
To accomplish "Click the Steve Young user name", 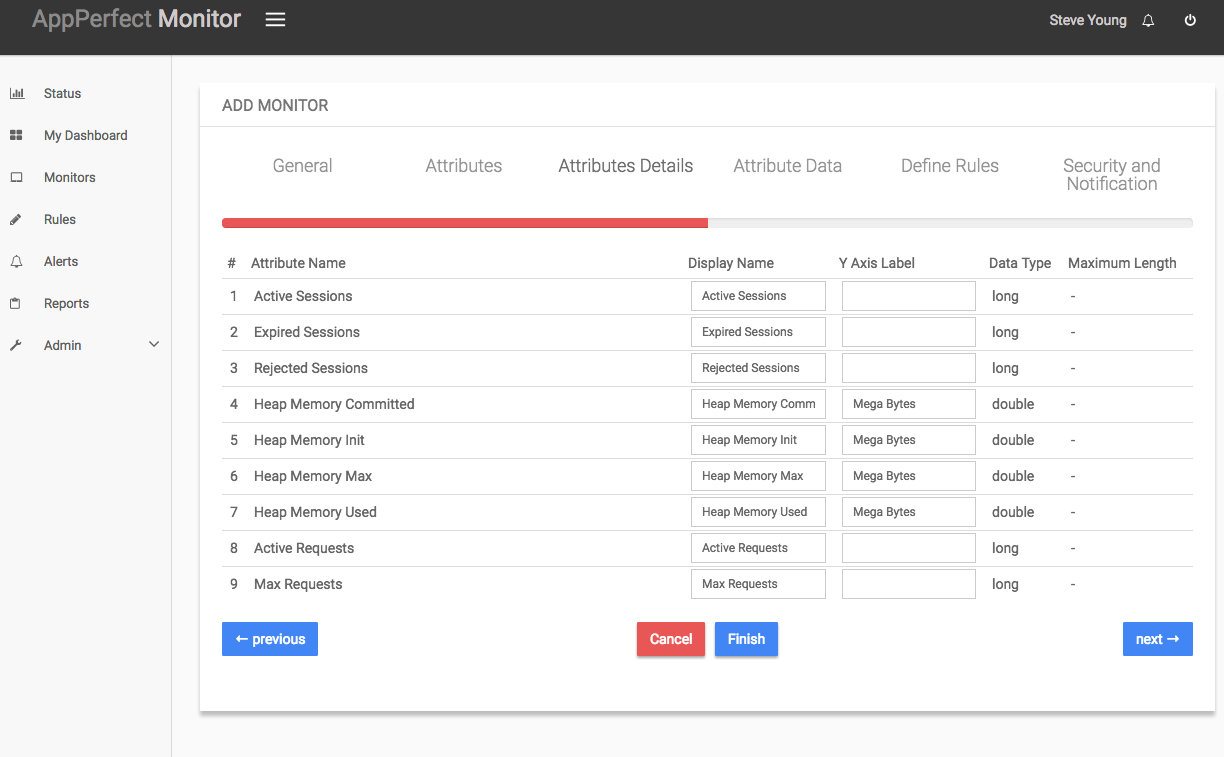I will coord(1088,21).
